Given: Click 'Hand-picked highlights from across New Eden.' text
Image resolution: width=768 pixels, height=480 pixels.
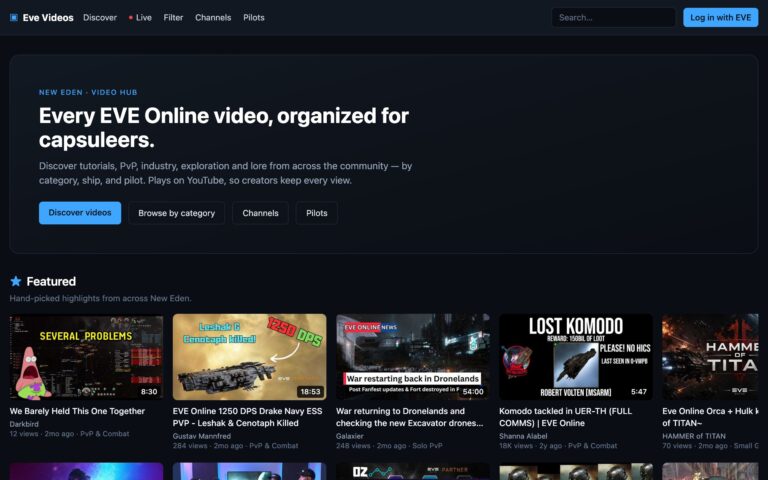Looking at the screenshot, I should 100,298.
